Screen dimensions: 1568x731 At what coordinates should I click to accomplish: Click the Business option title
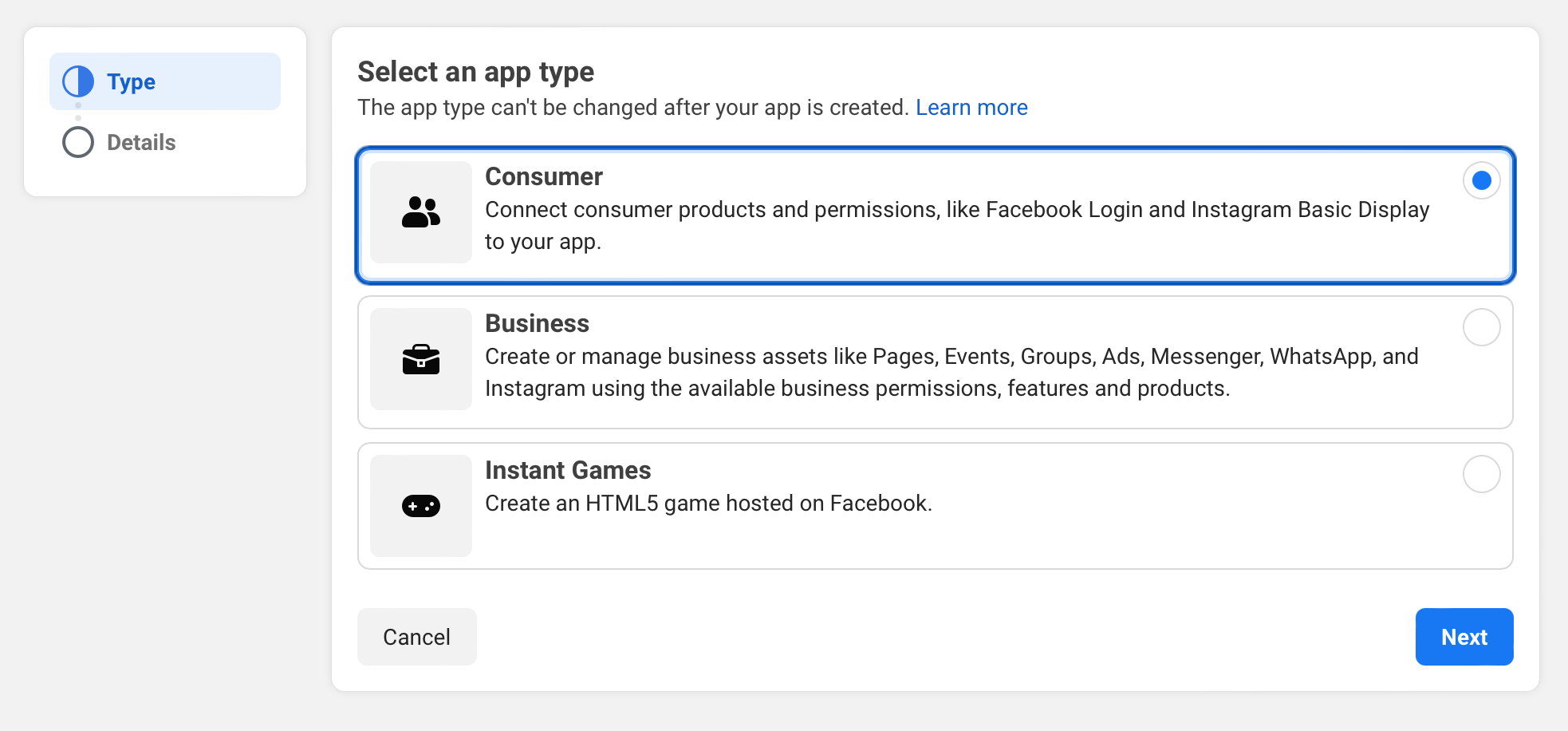(x=537, y=323)
